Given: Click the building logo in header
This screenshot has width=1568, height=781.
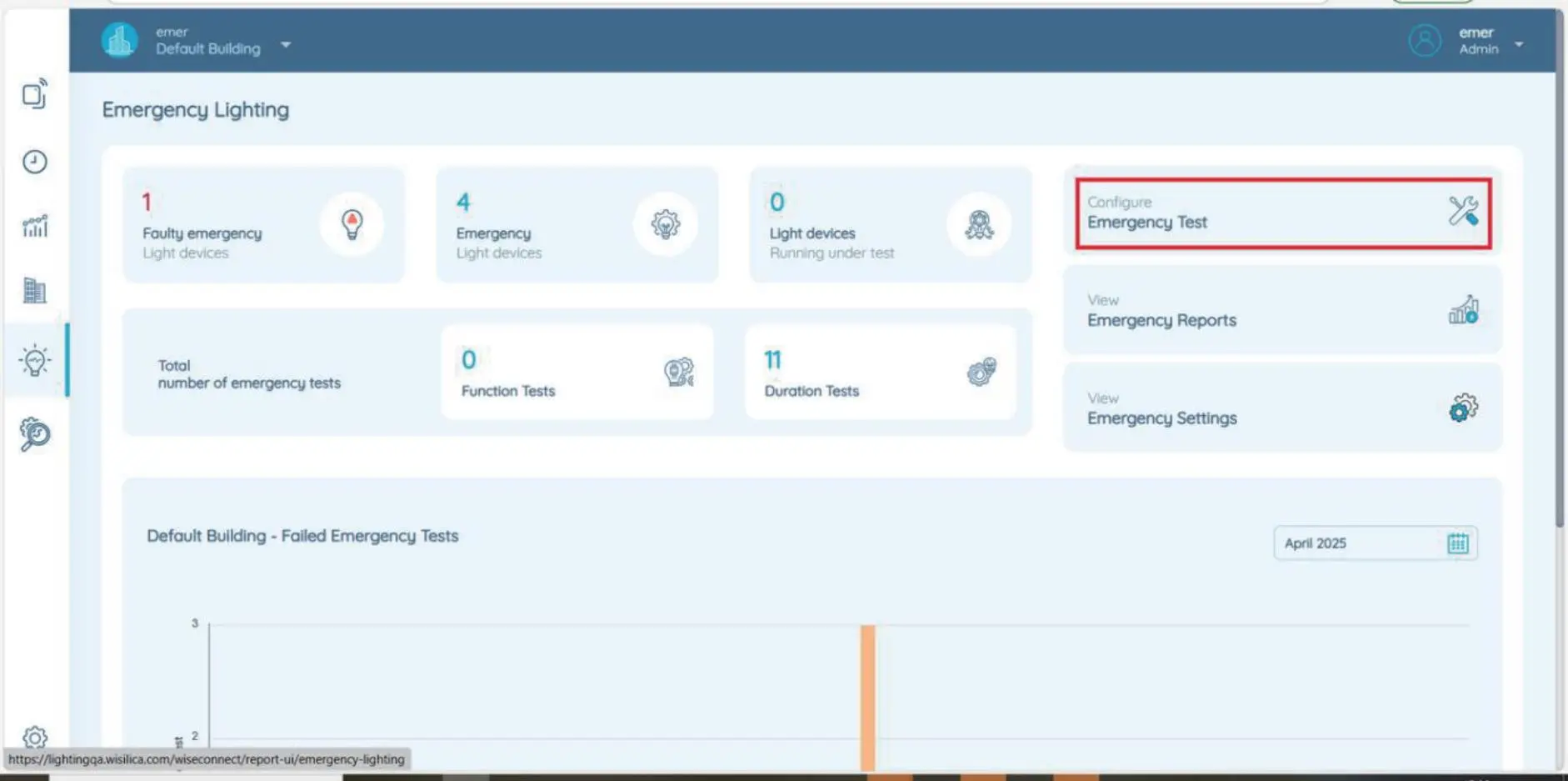Looking at the screenshot, I should 120,40.
